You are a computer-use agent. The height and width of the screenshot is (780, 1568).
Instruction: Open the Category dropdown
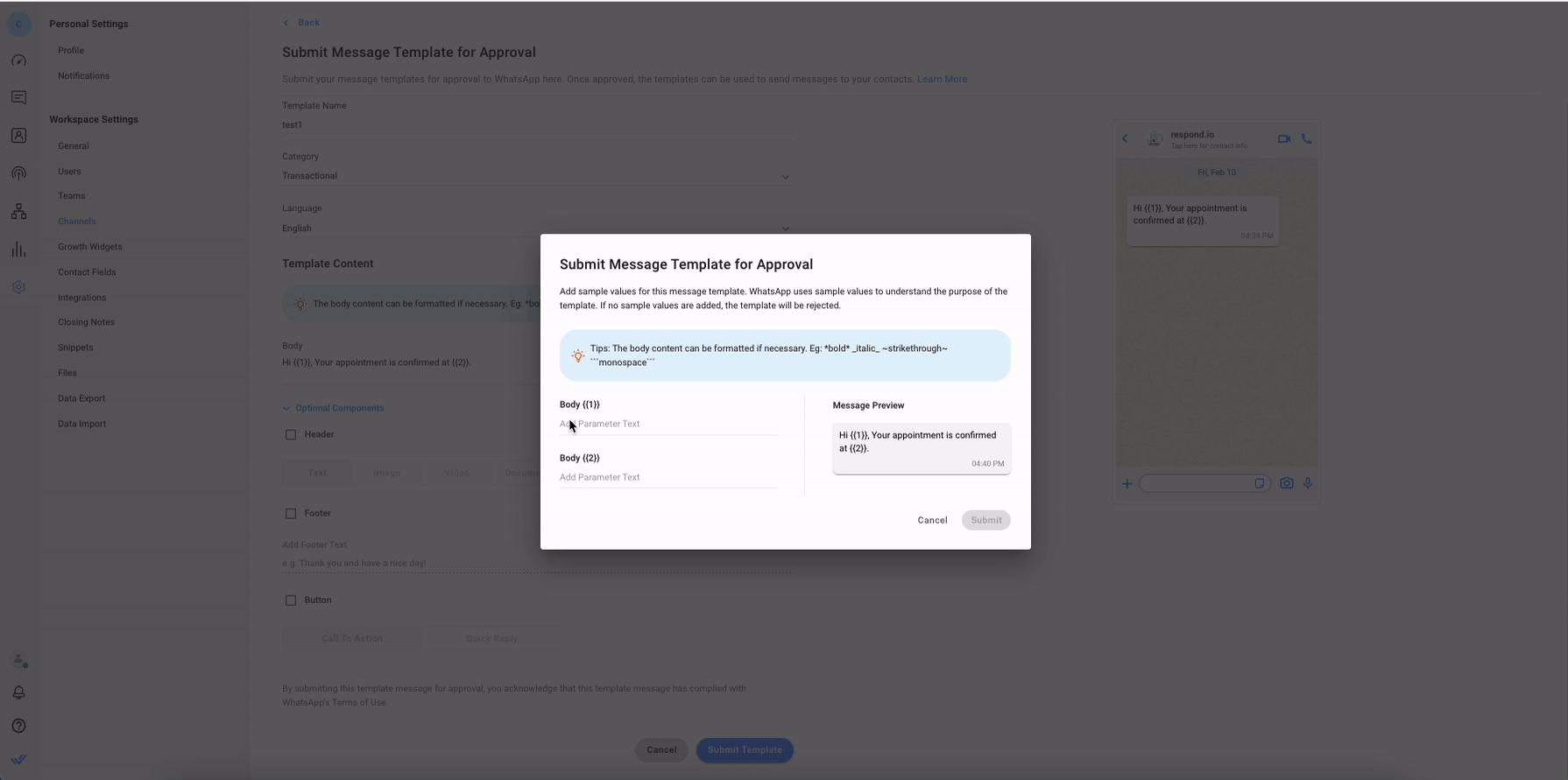(535, 176)
